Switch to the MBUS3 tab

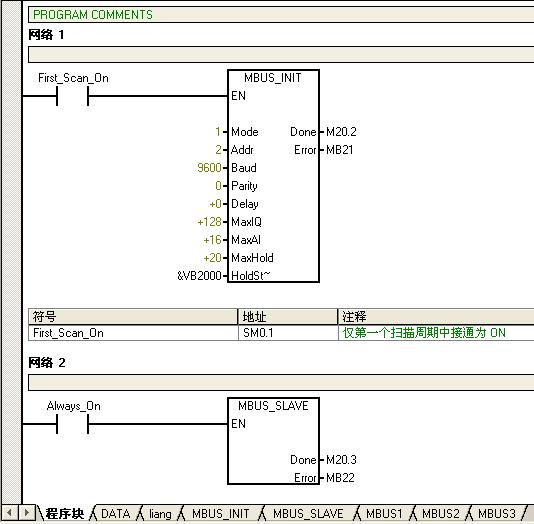(x=497, y=514)
